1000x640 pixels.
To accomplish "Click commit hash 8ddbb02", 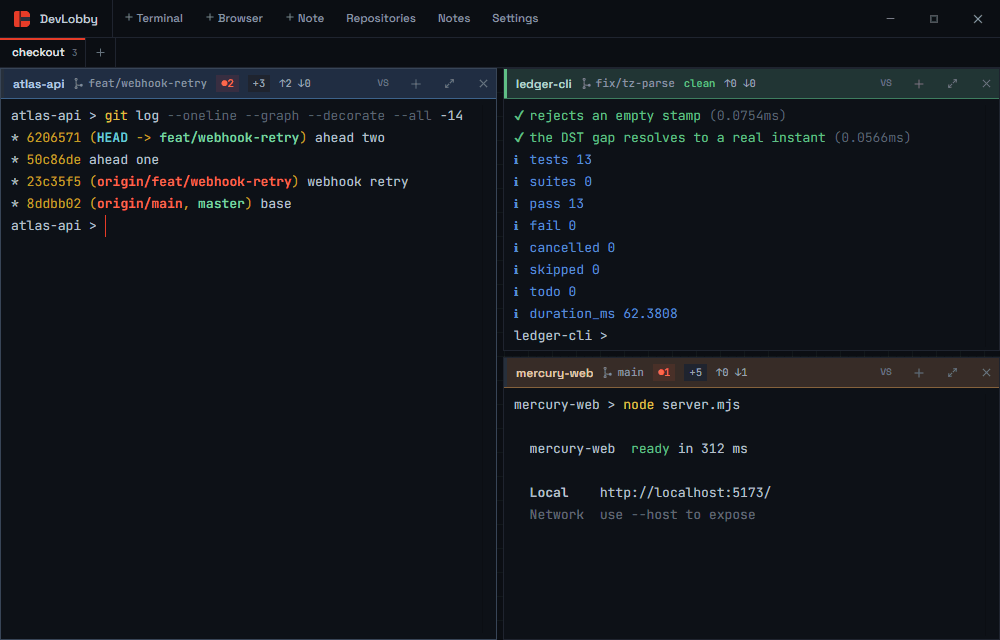I will coord(54,204).
